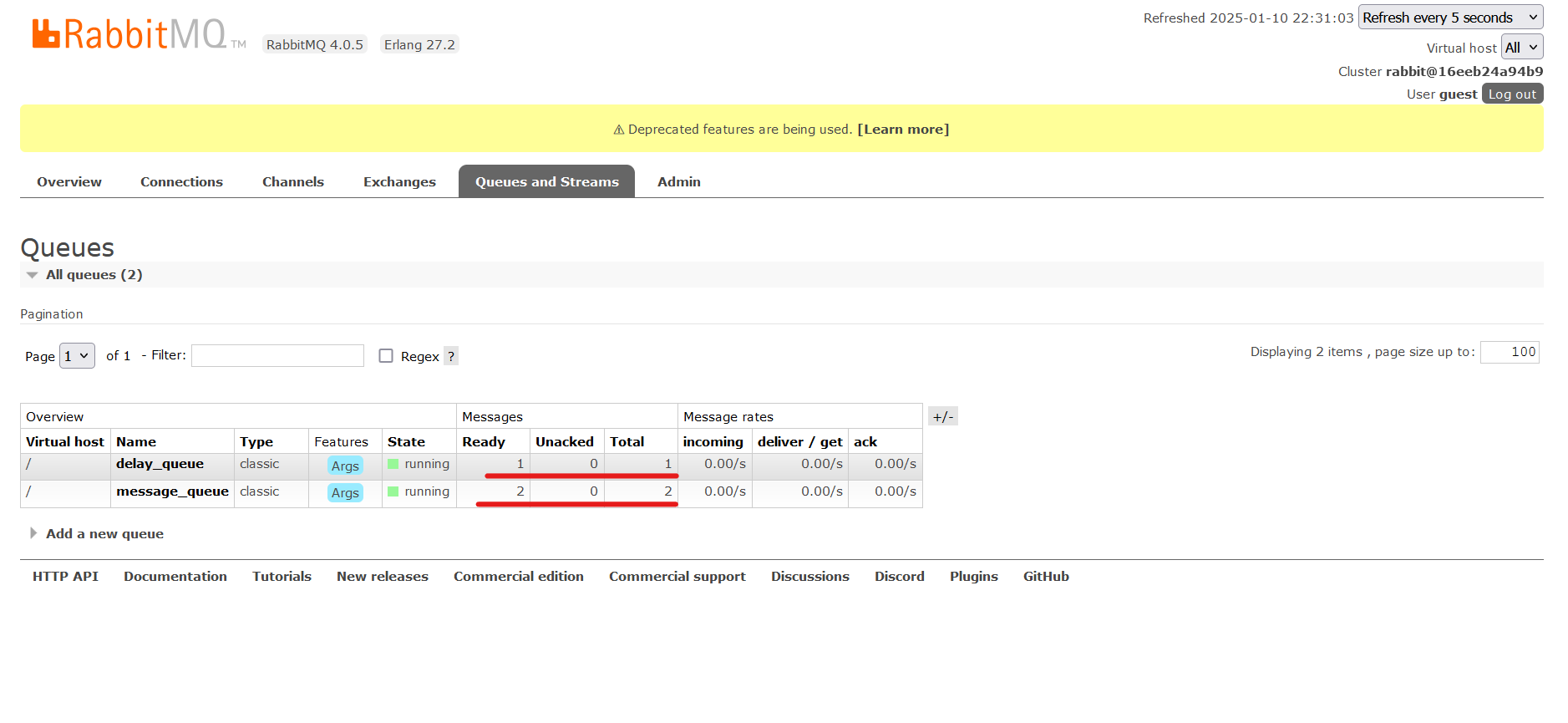1568x723 pixels.
Task: Open the Refresh every 5 seconds dropdown
Action: click(x=1450, y=18)
